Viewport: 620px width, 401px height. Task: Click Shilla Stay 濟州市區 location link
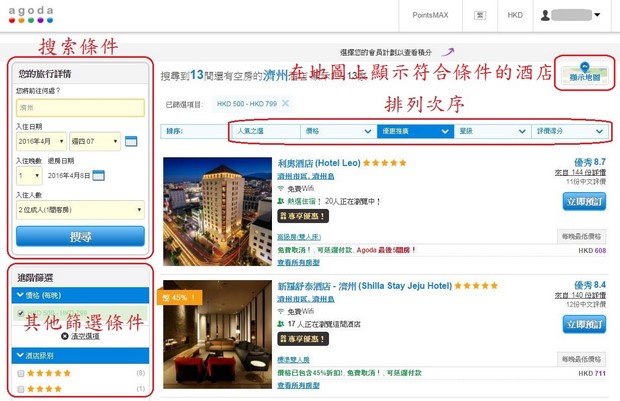[306, 299]
